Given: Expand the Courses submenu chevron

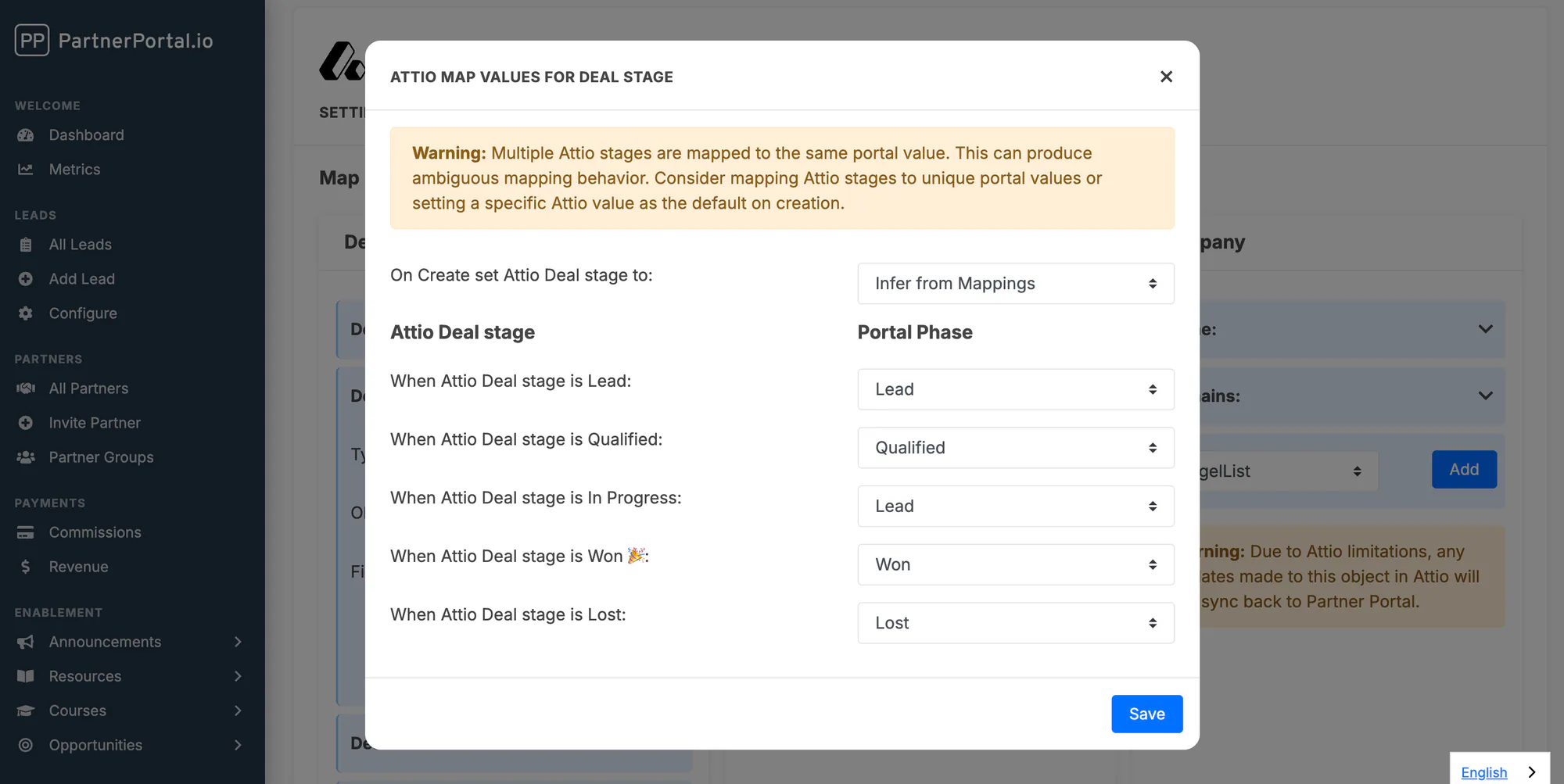Looking at the screenshot, I should pos(238,711).
